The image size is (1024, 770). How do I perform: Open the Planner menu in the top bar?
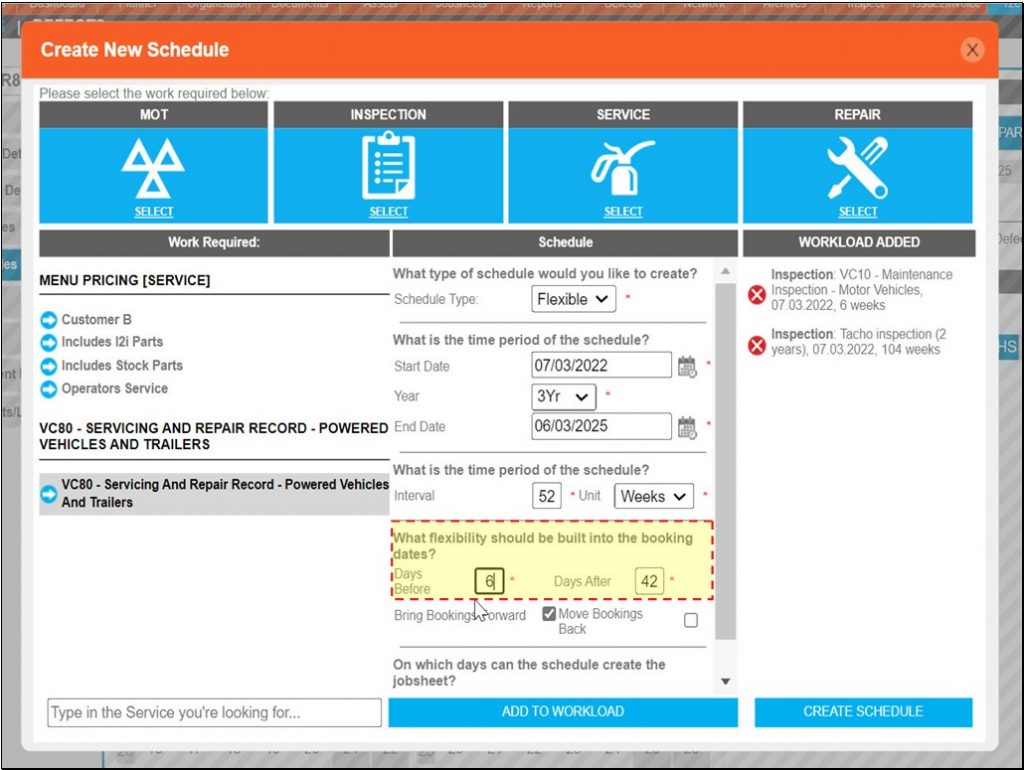(139, 5)
